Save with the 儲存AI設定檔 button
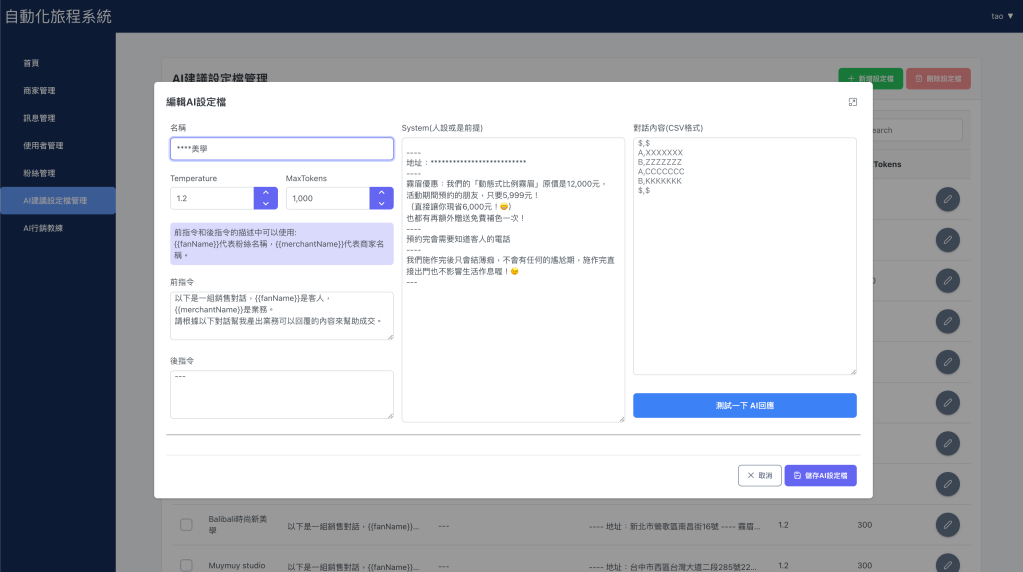 [x=820, y=476]
